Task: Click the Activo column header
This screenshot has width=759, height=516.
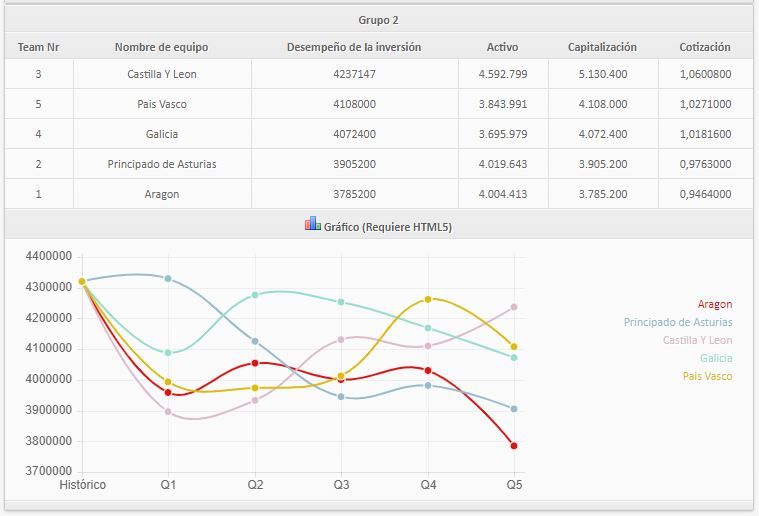Action: (502, 47)
